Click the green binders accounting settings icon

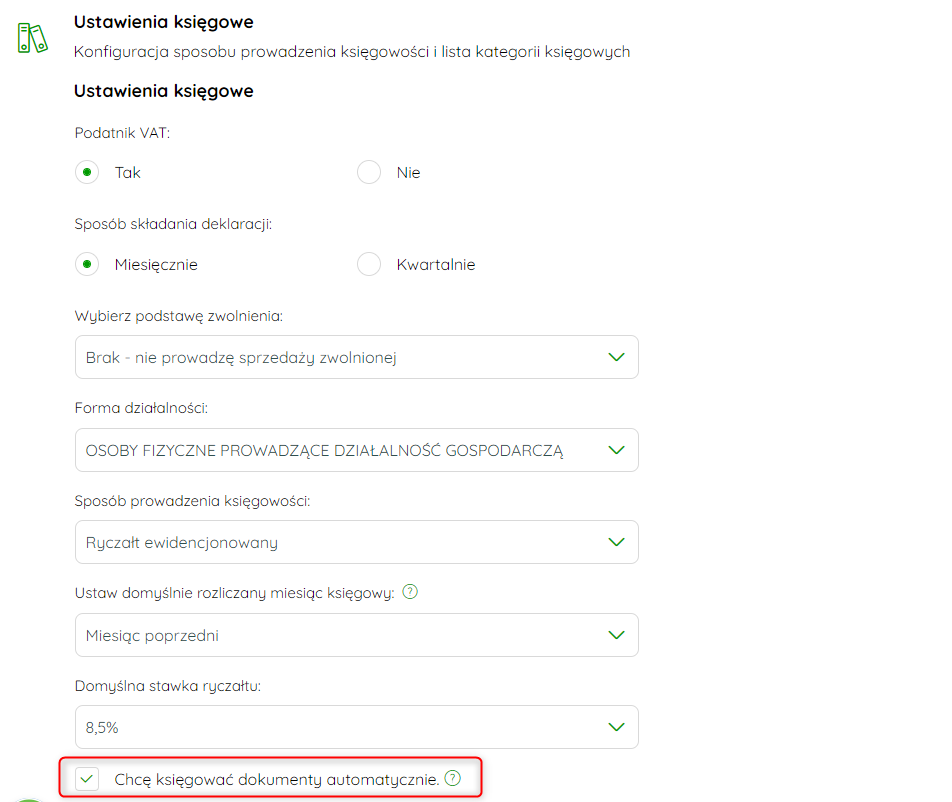(x=32, y=38)
